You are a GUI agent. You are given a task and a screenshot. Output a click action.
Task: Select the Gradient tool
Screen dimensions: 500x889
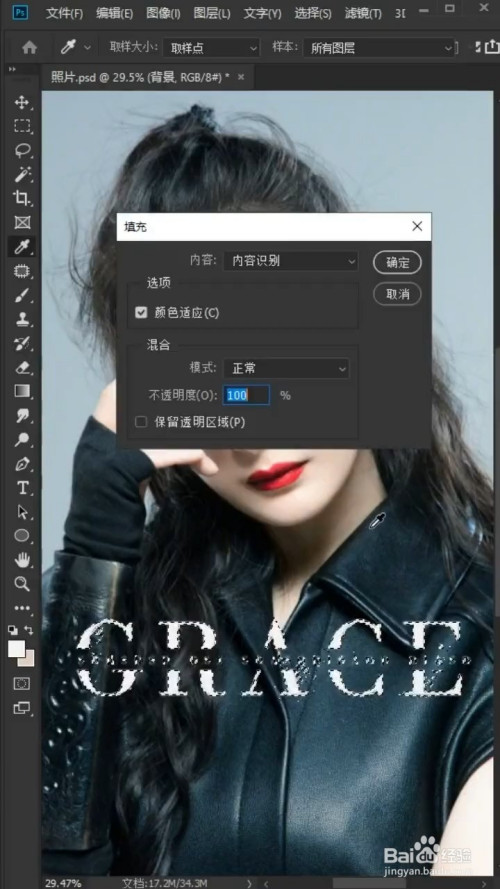(22, 391)
